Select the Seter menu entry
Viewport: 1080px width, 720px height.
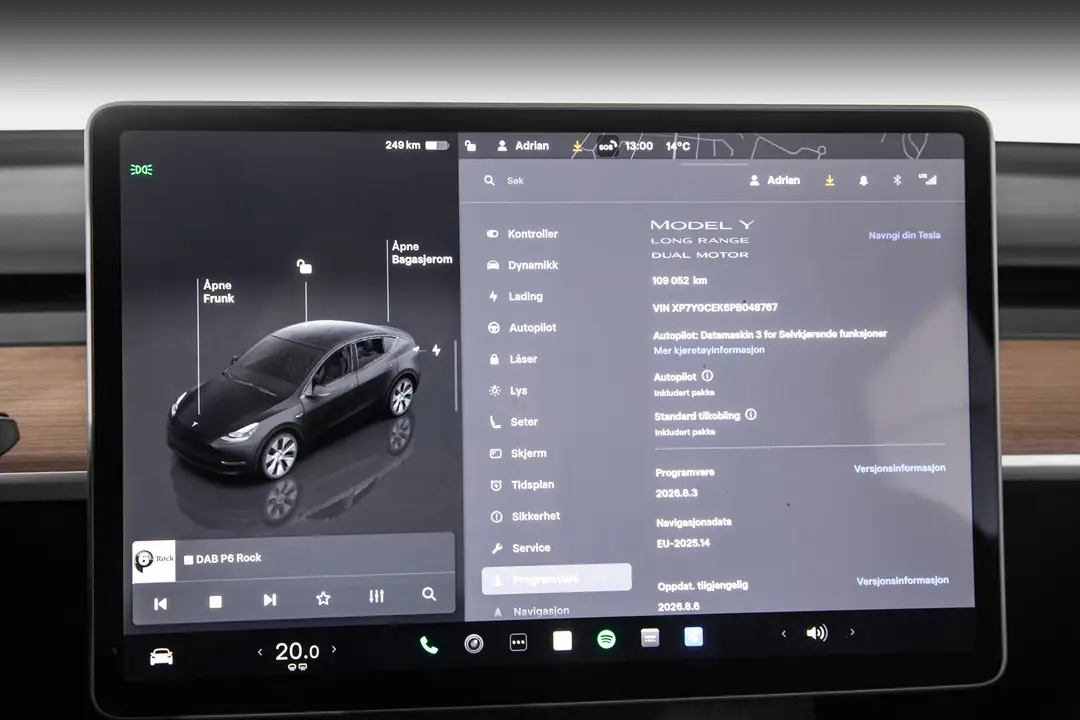coord(514,422)
